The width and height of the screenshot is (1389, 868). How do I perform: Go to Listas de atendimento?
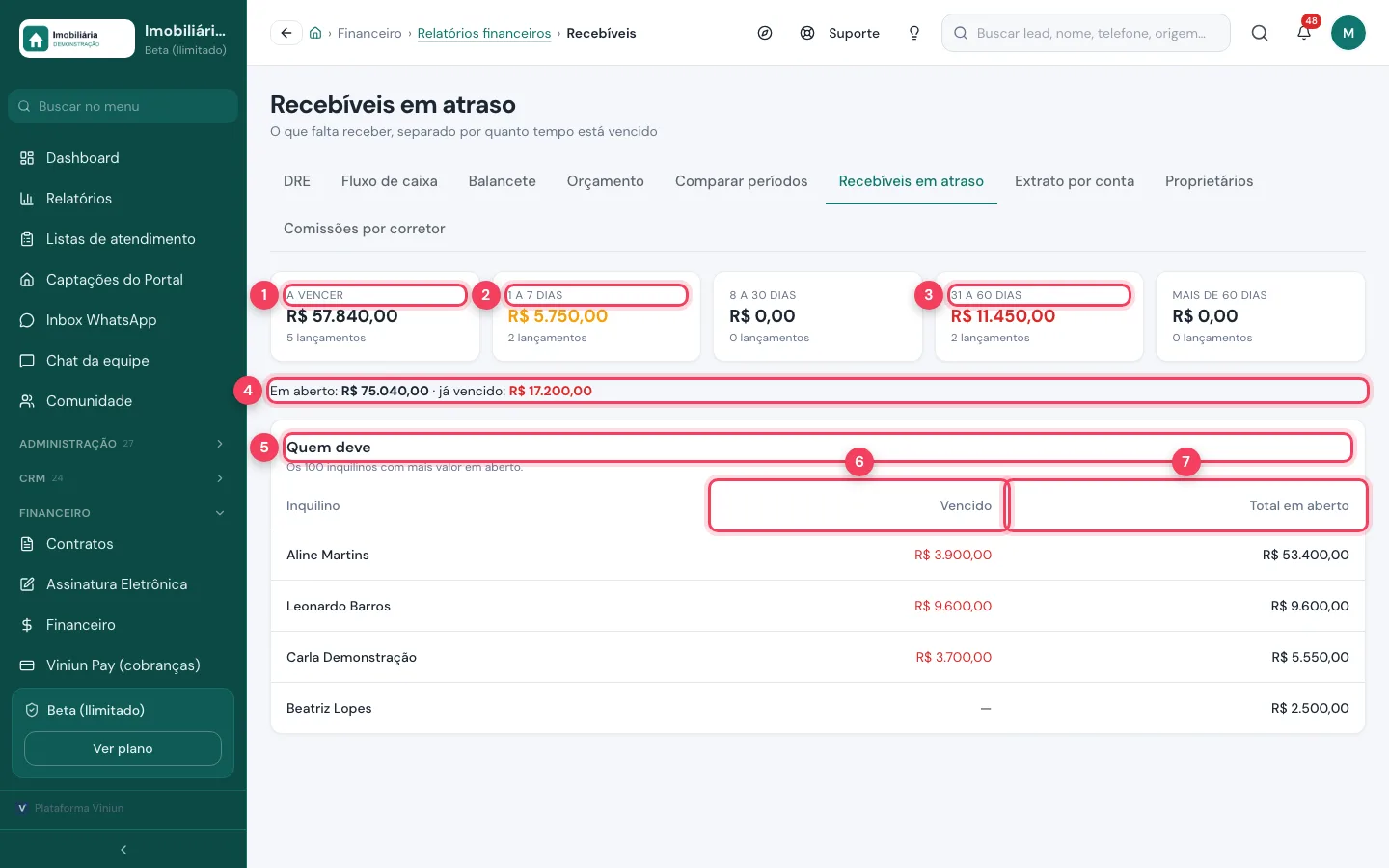click(x=123, y=239)
